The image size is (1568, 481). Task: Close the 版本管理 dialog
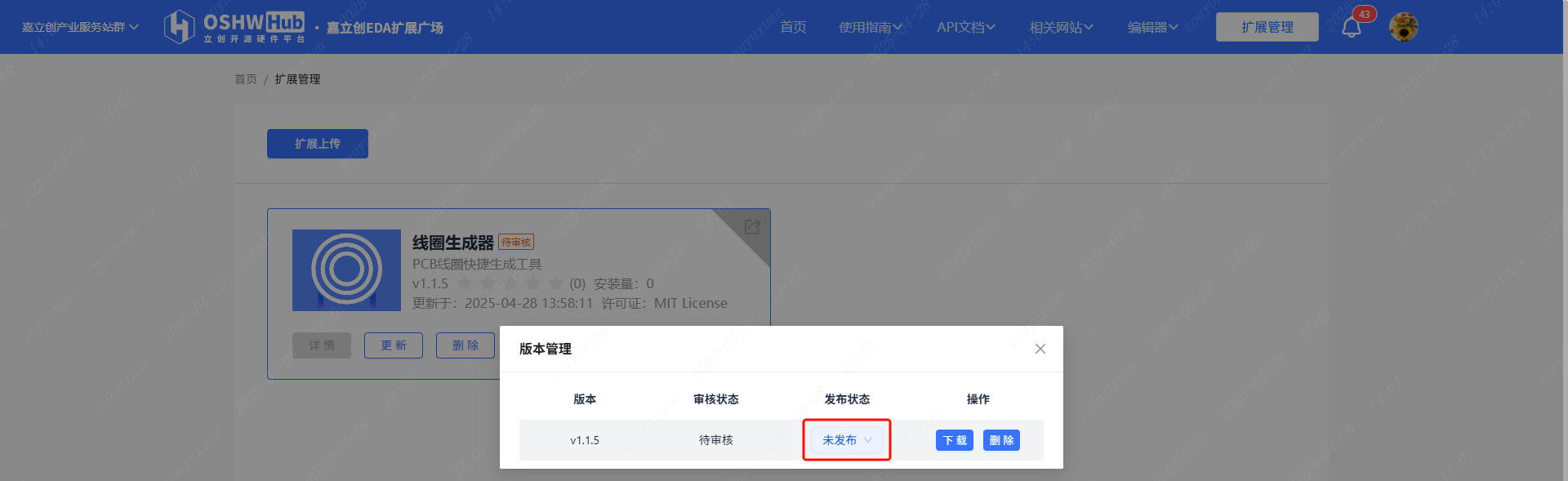coord(1040,349)
